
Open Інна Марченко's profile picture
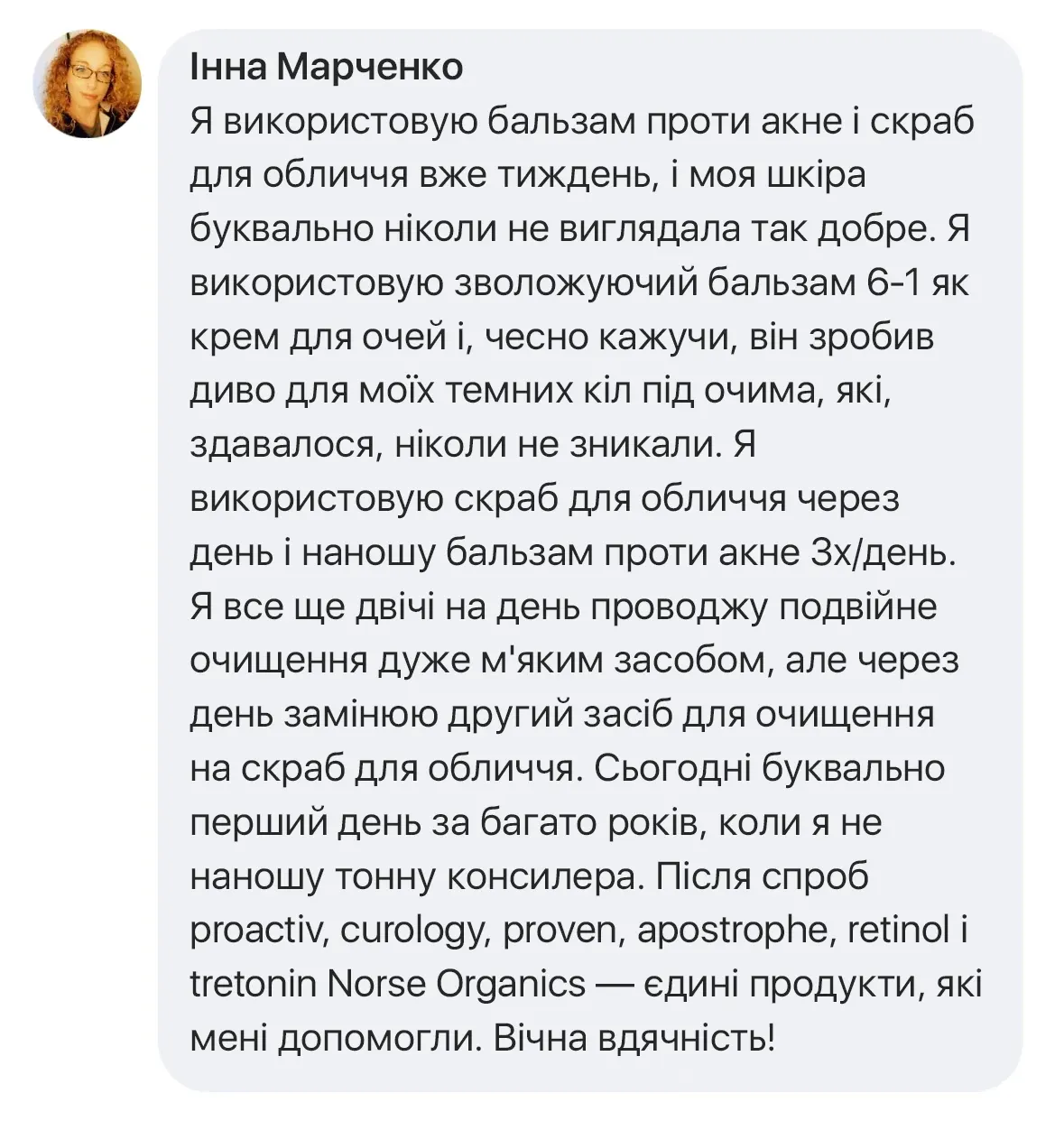(88, 84)
